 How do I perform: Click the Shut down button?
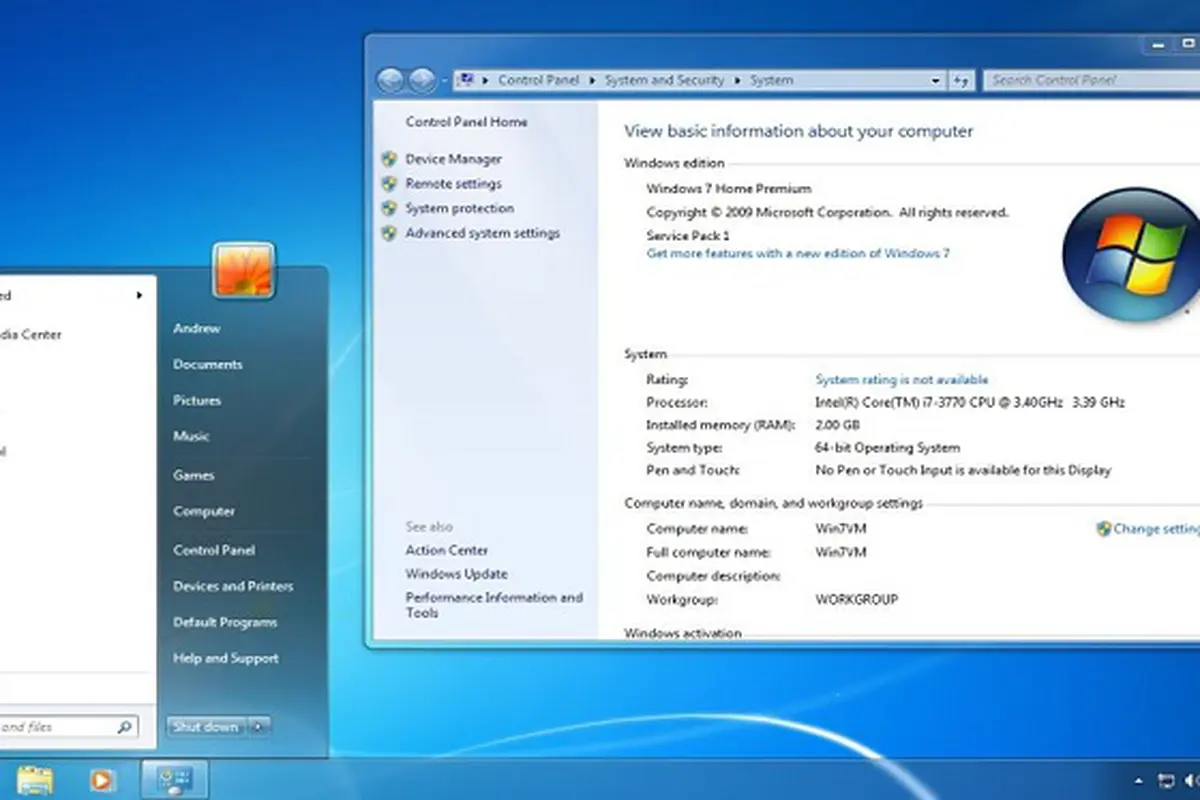point(206,727)
